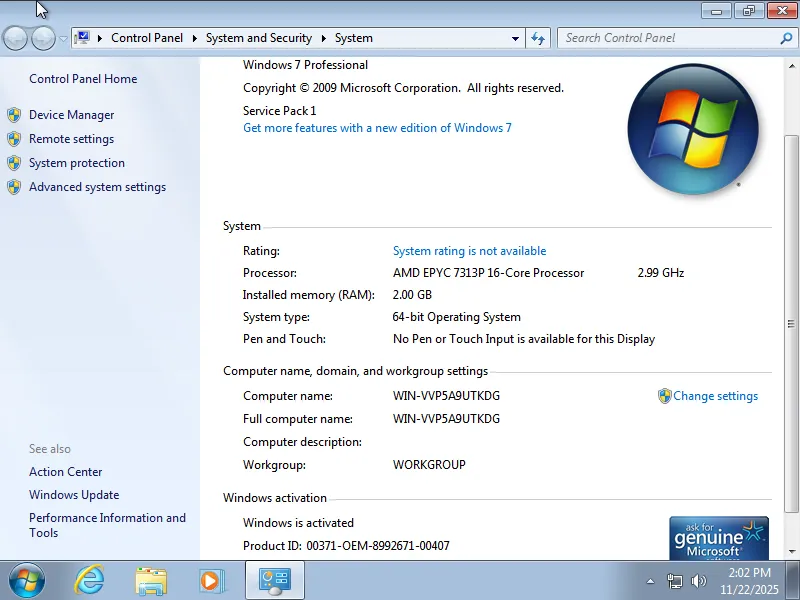Expand arrow after Control Panel breadcrumb
The width and height of the screenshot is (800, 600).
[x=194, y=38]
